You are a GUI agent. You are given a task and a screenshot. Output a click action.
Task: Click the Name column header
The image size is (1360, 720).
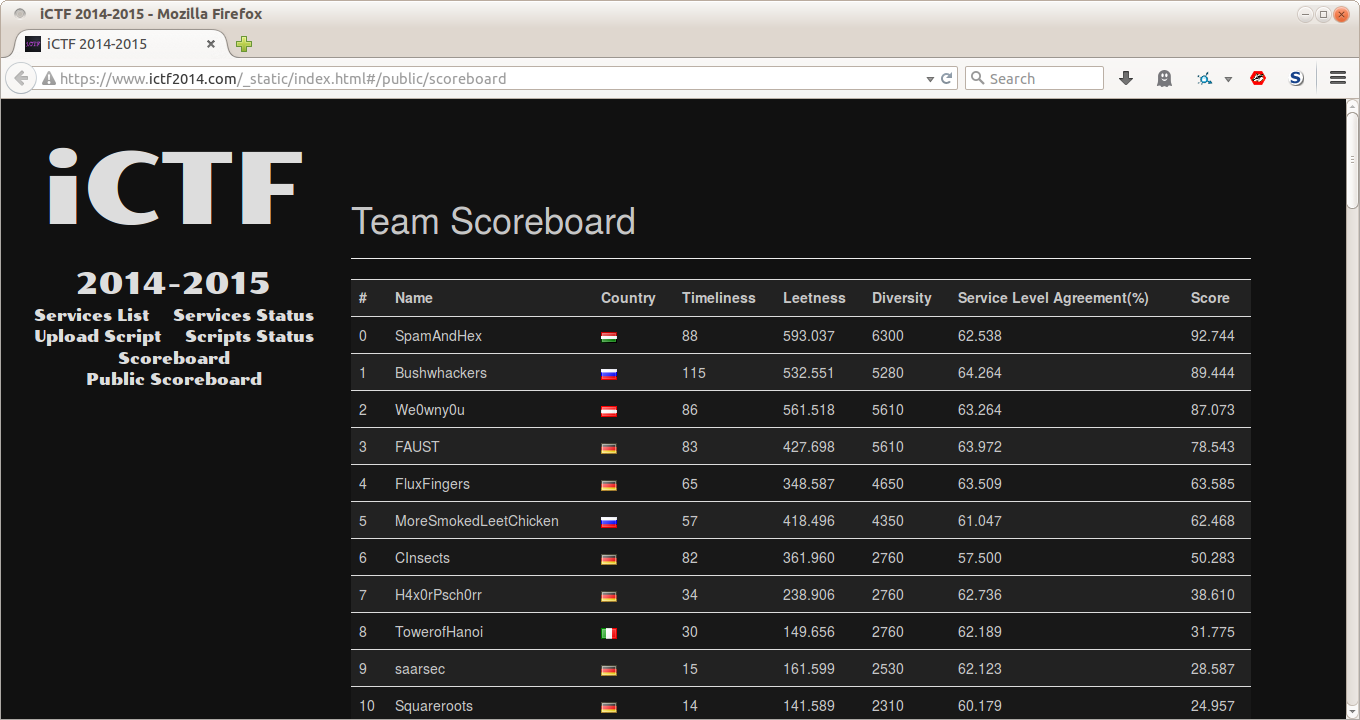click(414, 298)
